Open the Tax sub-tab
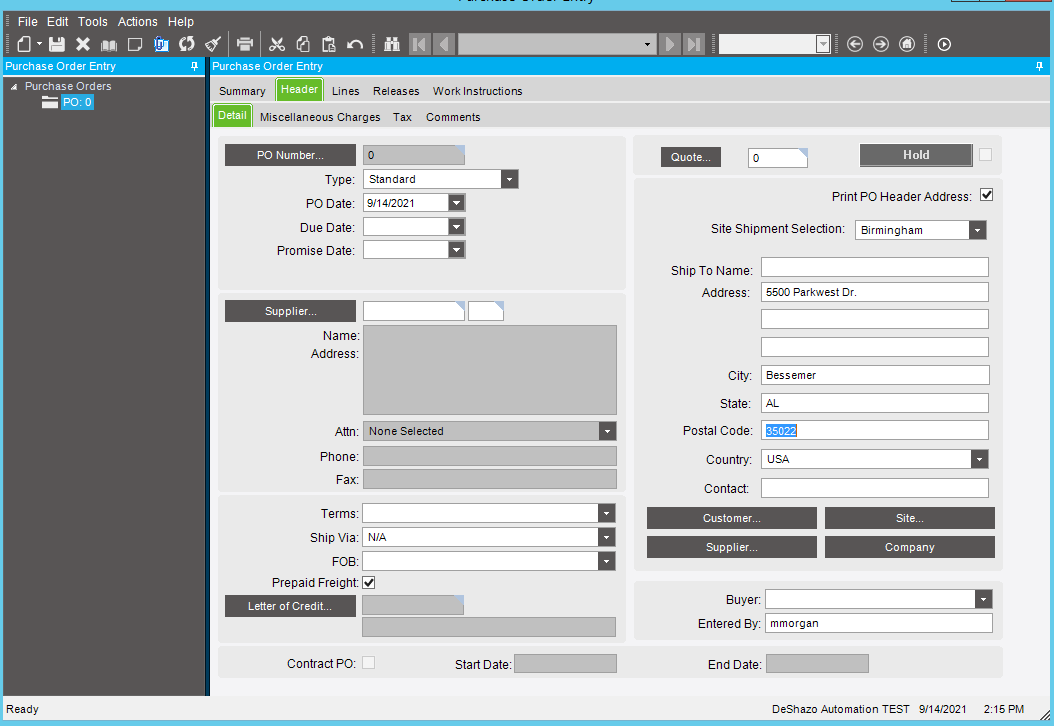The image size is (1054, 726). pos(403,117)
